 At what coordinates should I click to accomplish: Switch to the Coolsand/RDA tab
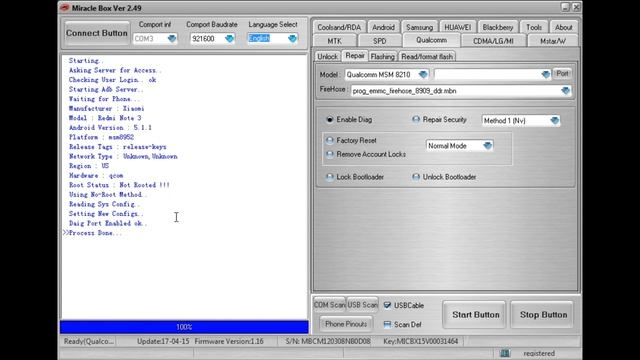click(x=339, y=27)
